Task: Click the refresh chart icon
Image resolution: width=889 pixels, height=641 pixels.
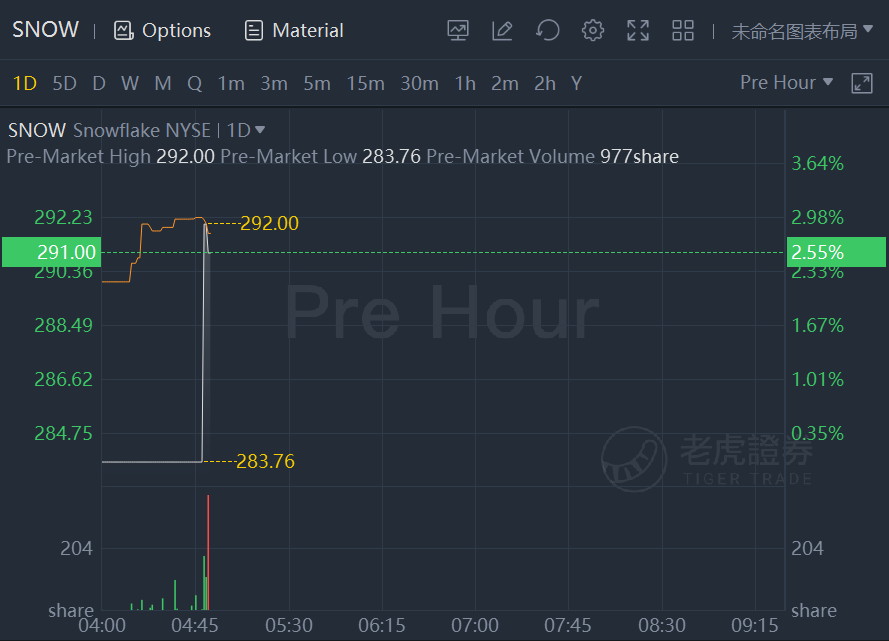Action: pyautogui.click(x=548, y=30)
